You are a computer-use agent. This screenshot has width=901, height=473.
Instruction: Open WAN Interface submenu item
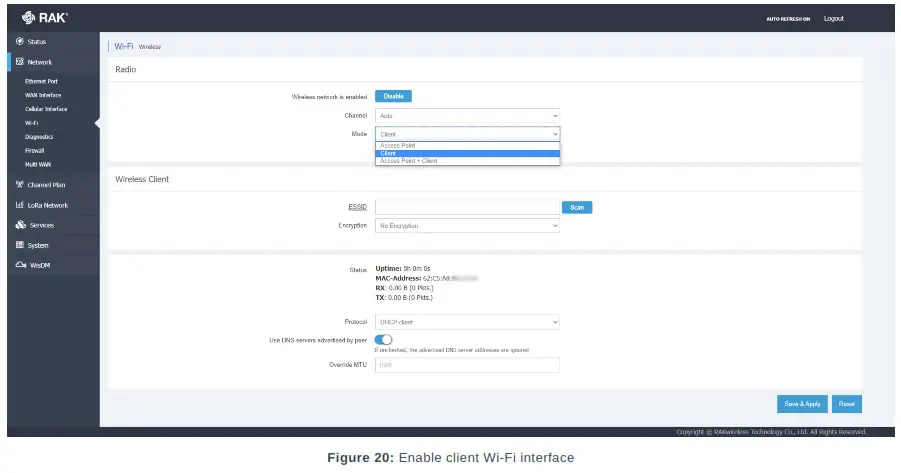coord(43,95)
